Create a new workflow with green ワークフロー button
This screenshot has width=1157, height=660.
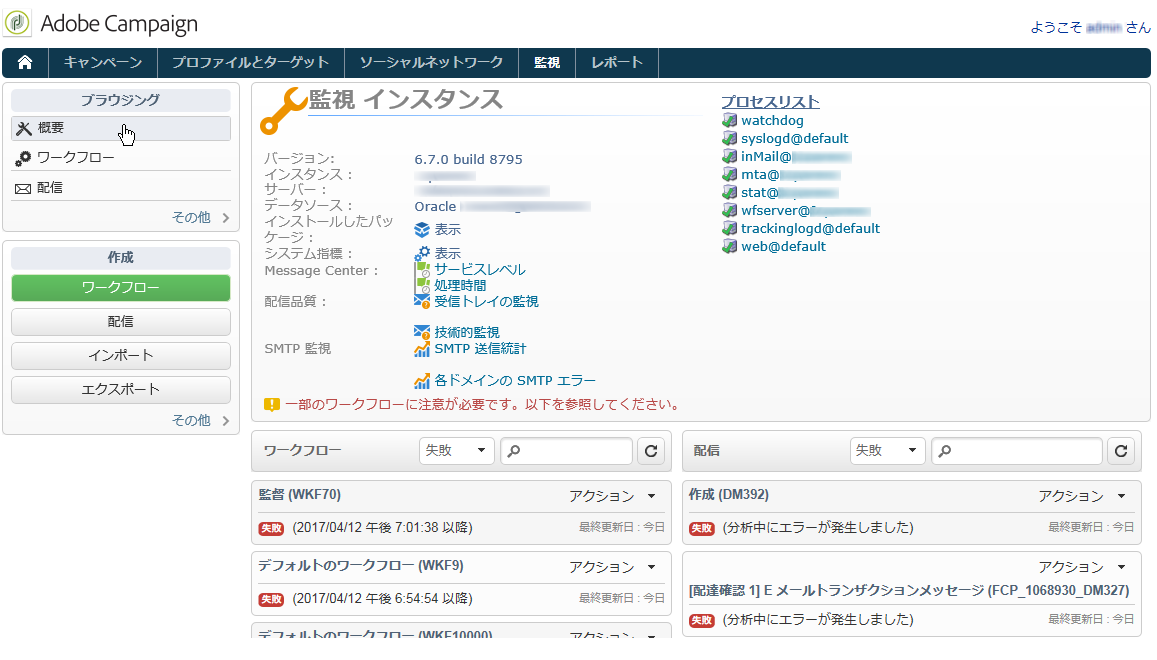point(121,288)
